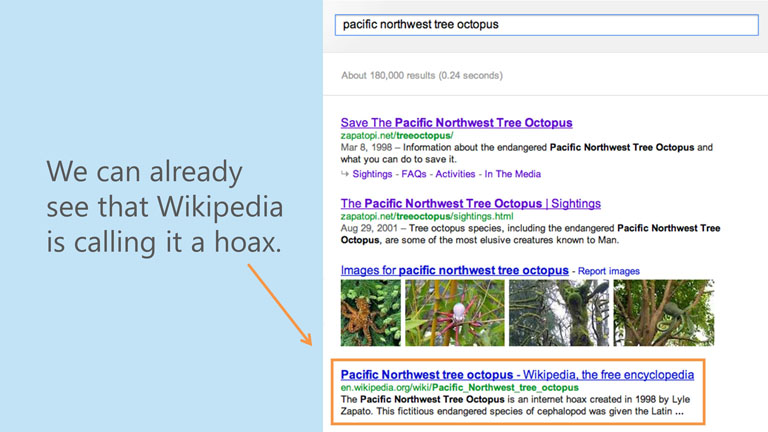Open the Wikipedia Pacific Northwest tree octopus result

tap(517, 375)
